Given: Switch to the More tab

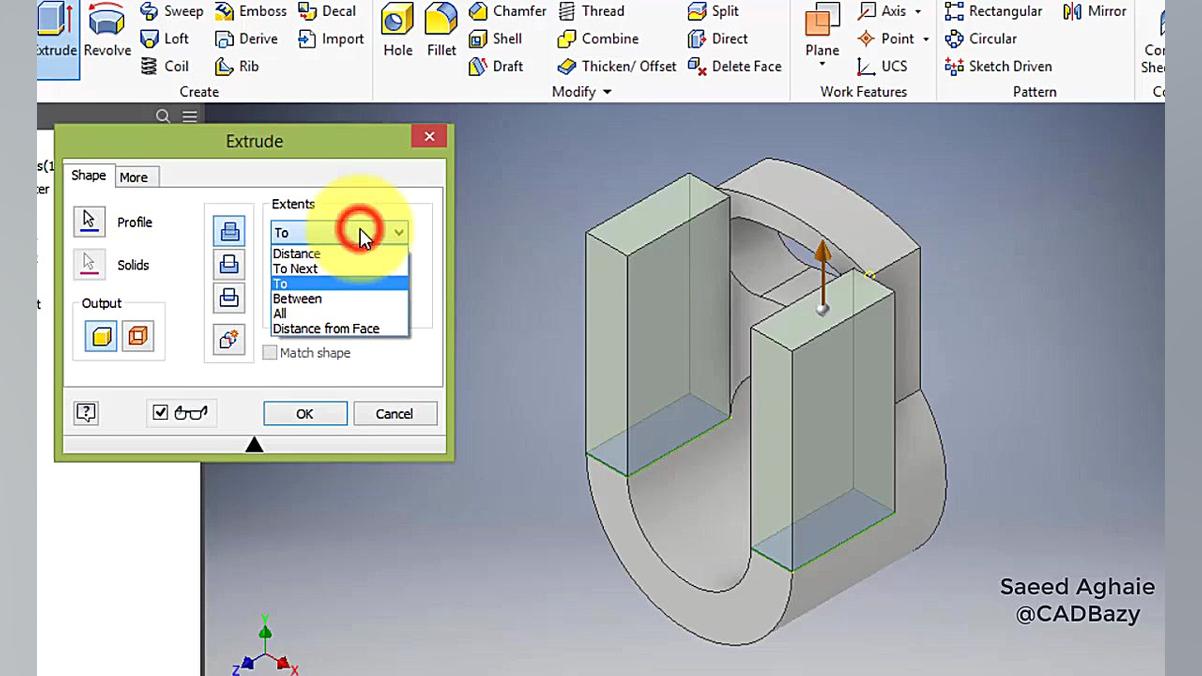Looking at the screenshot, I should coord(133,177).
